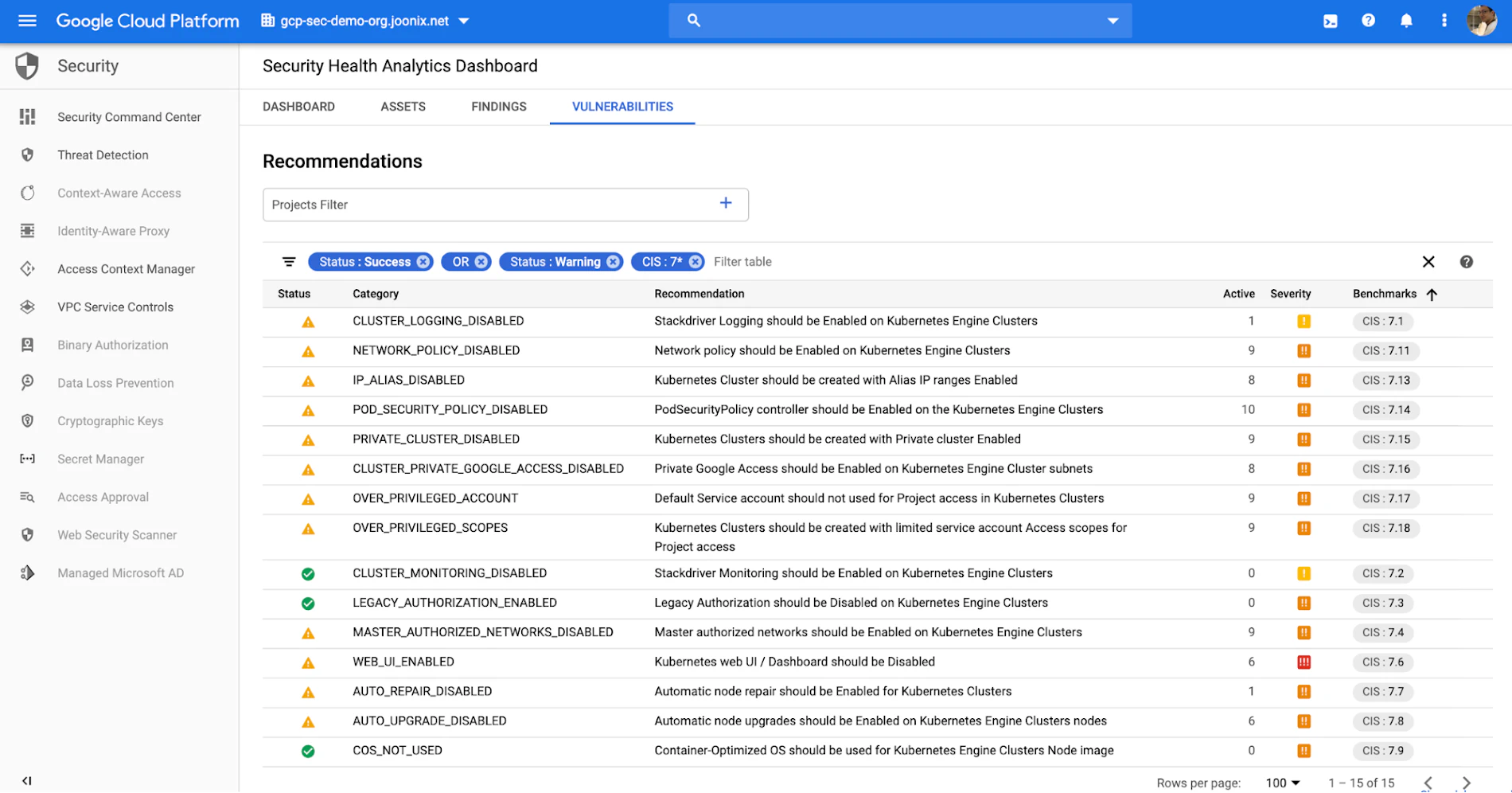
Task: Remove the Status : Success filter chip
Action: point(423,262)
